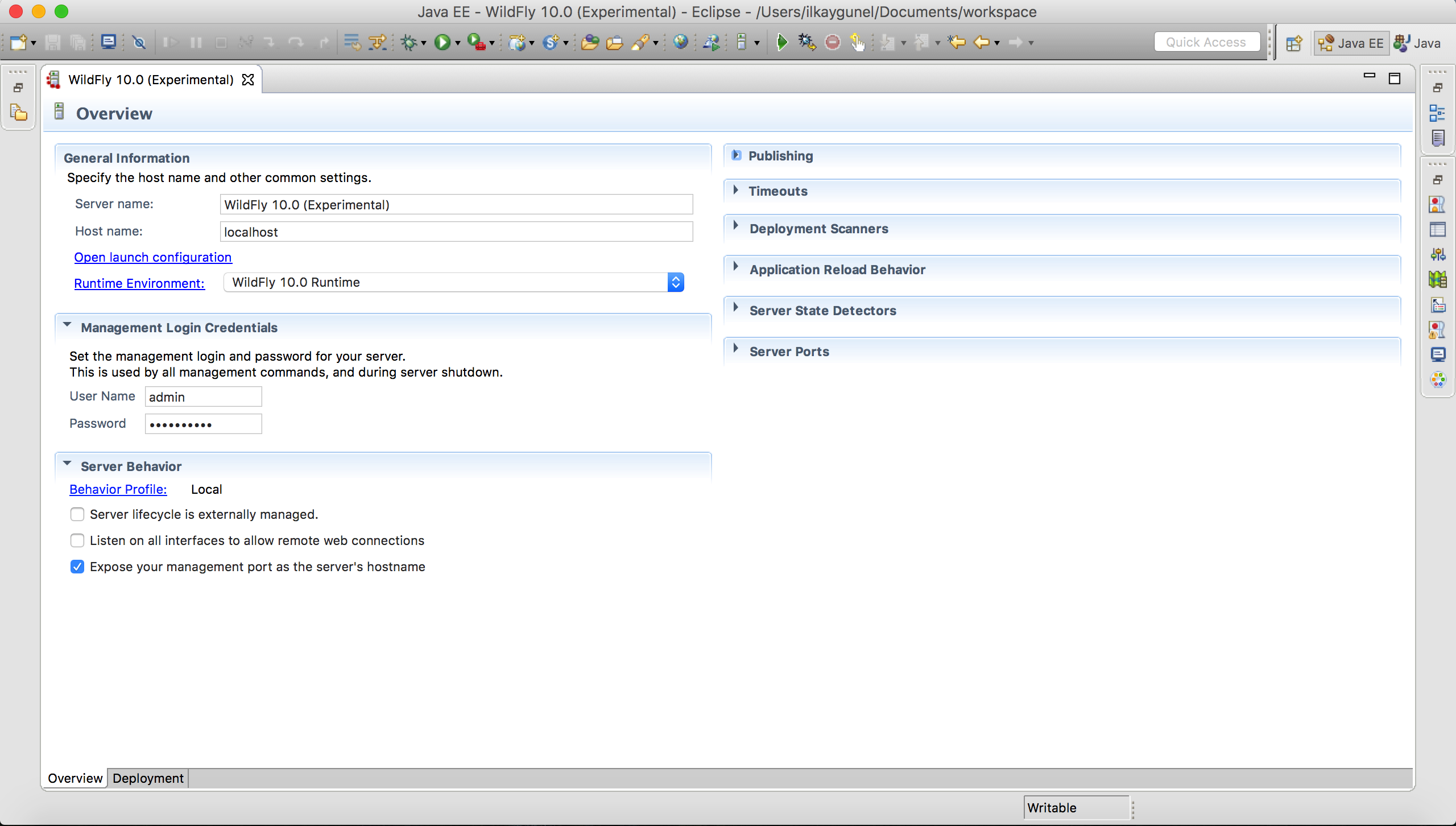Click the Search flashlight toolbar icon

pyautogui.click(x=640, y=43)
